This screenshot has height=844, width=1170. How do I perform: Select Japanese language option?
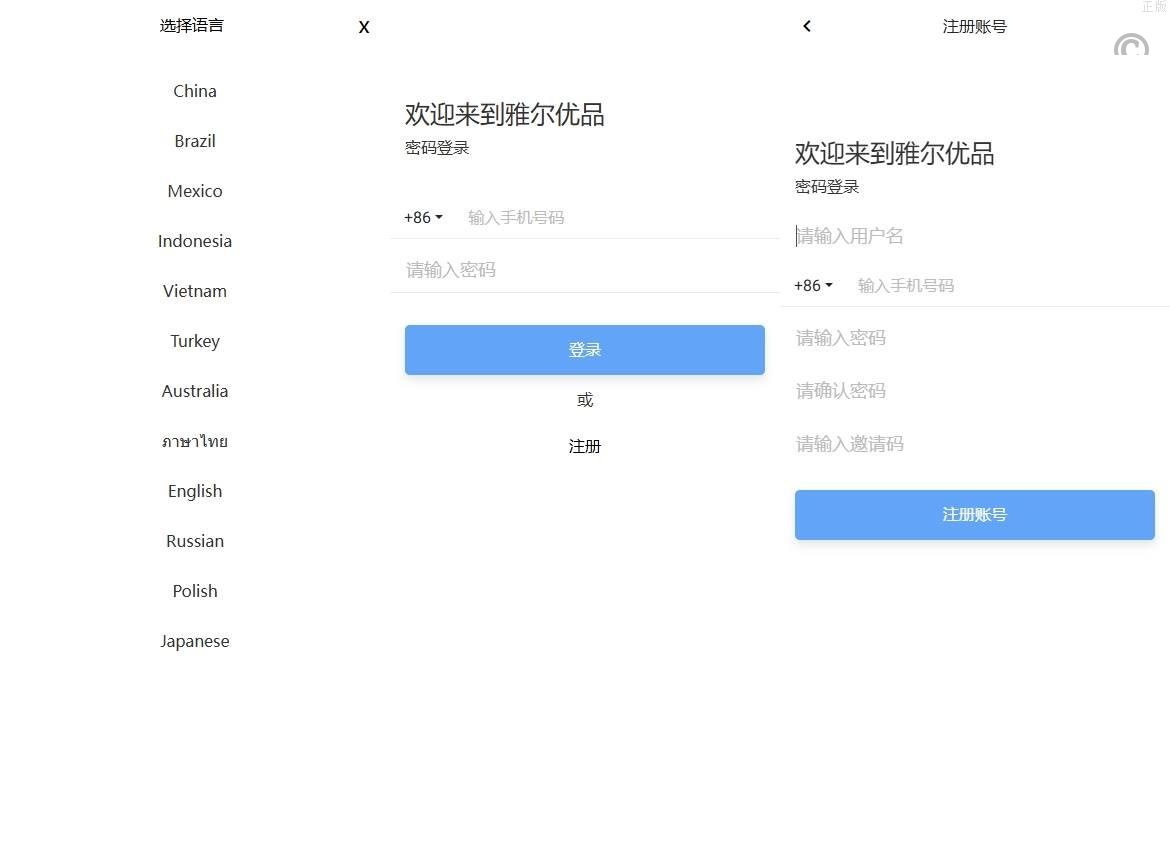(194, 641)
